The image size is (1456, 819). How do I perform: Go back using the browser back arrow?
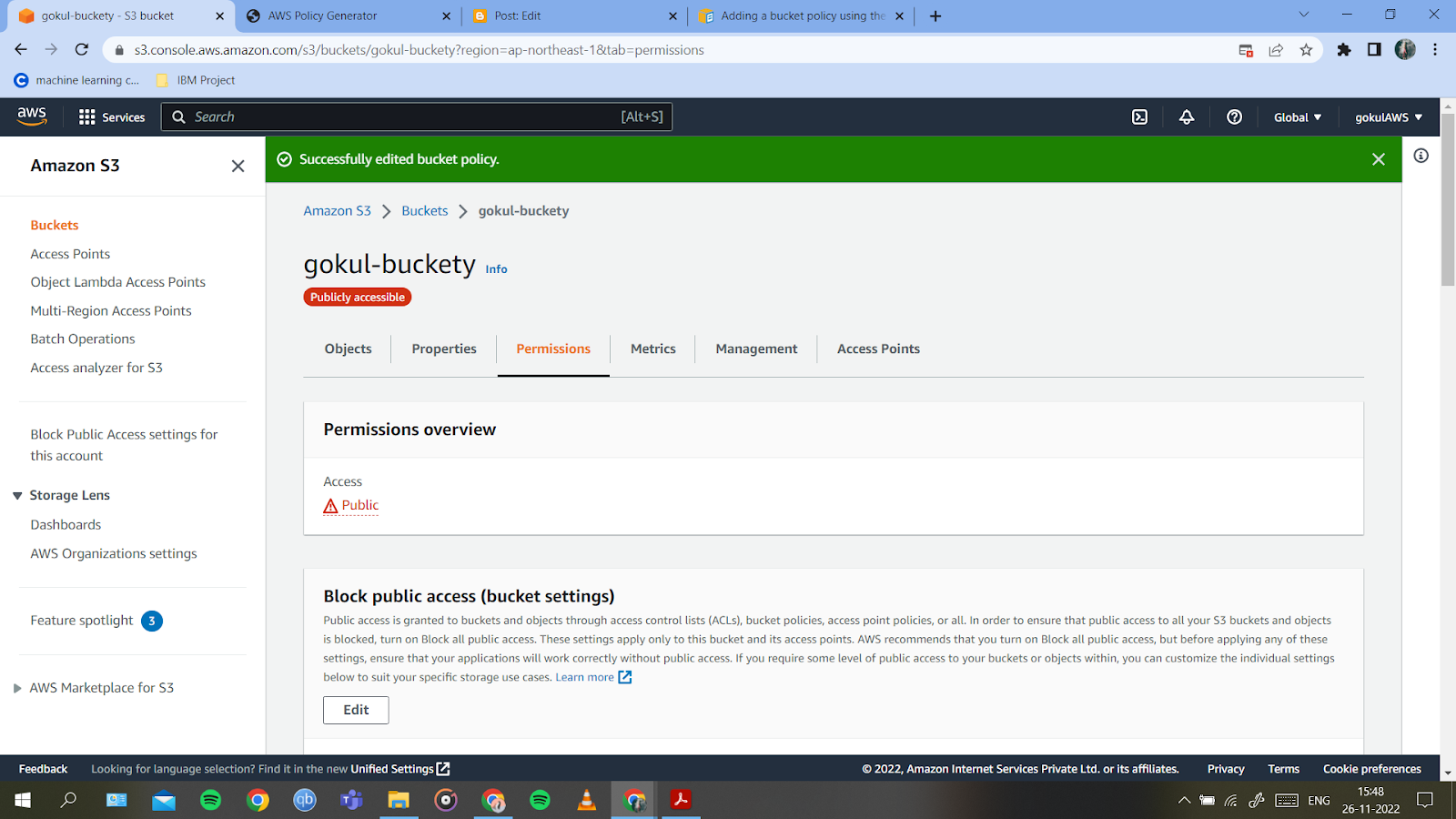(x=21, y=50)
